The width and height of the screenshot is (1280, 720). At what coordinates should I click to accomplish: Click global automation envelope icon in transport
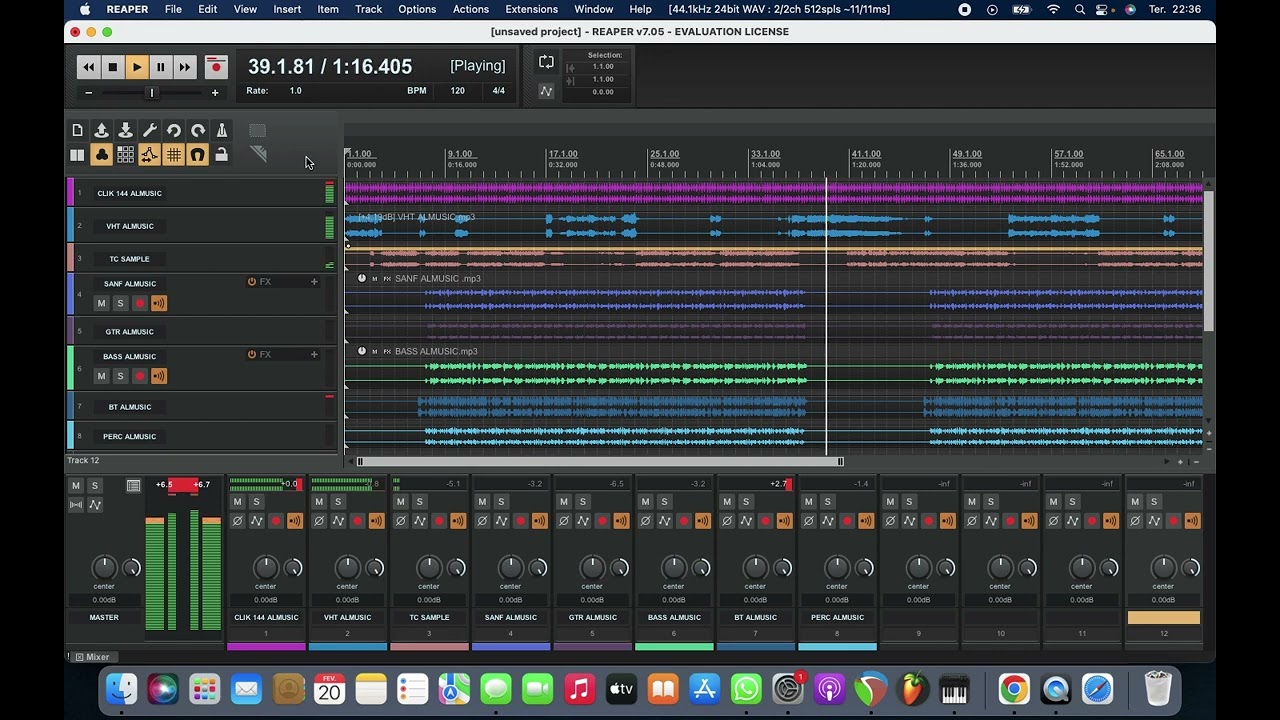pyautogui.click(x=546, y=91)
